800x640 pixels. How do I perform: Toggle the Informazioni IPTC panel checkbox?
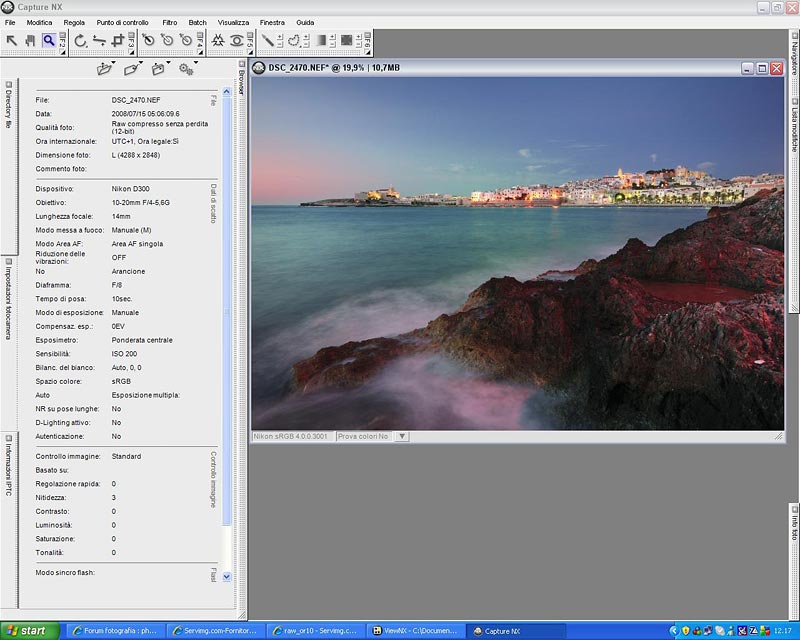[8, 436]
